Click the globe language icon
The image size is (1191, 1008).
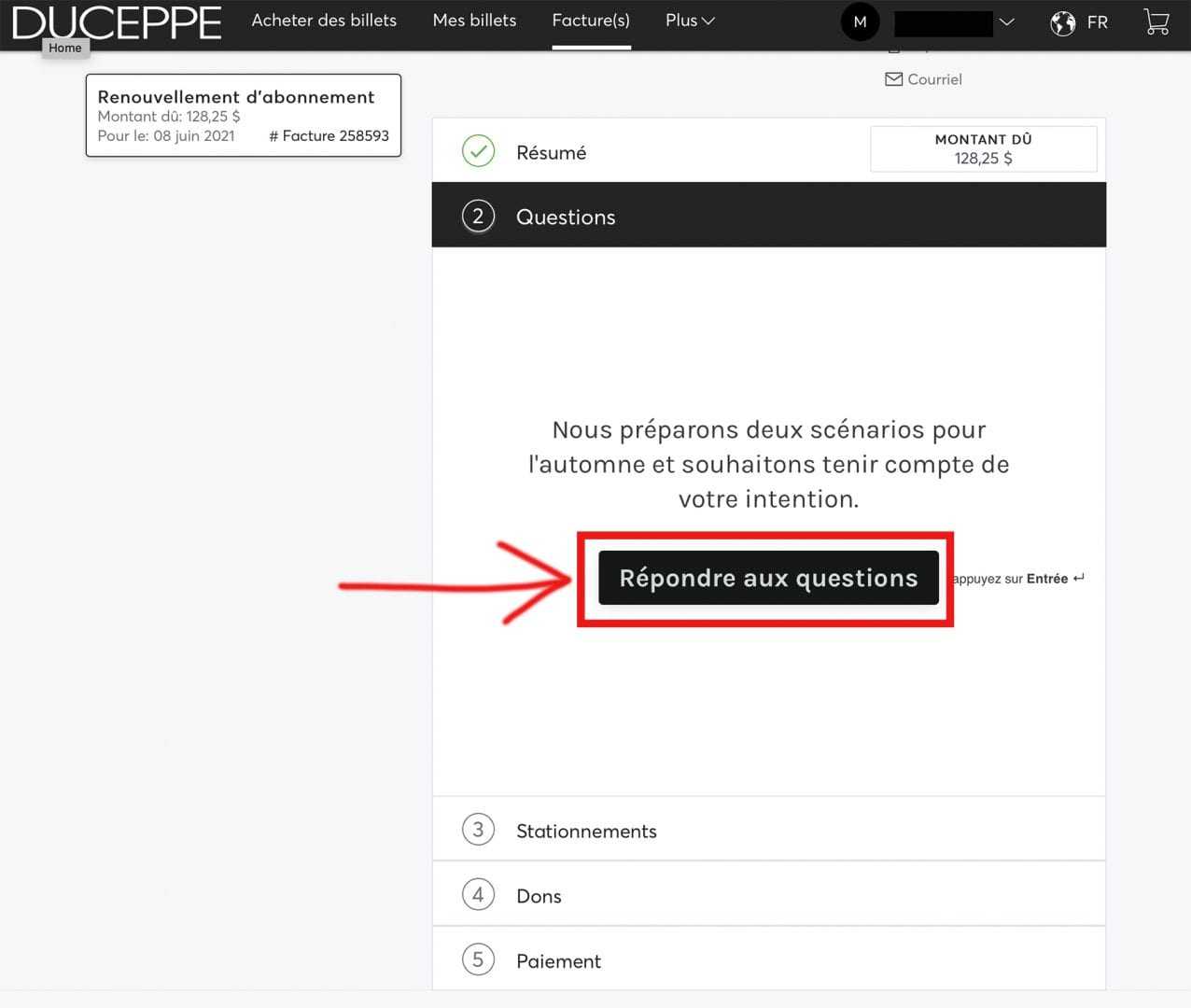[x=1062, y=22]
